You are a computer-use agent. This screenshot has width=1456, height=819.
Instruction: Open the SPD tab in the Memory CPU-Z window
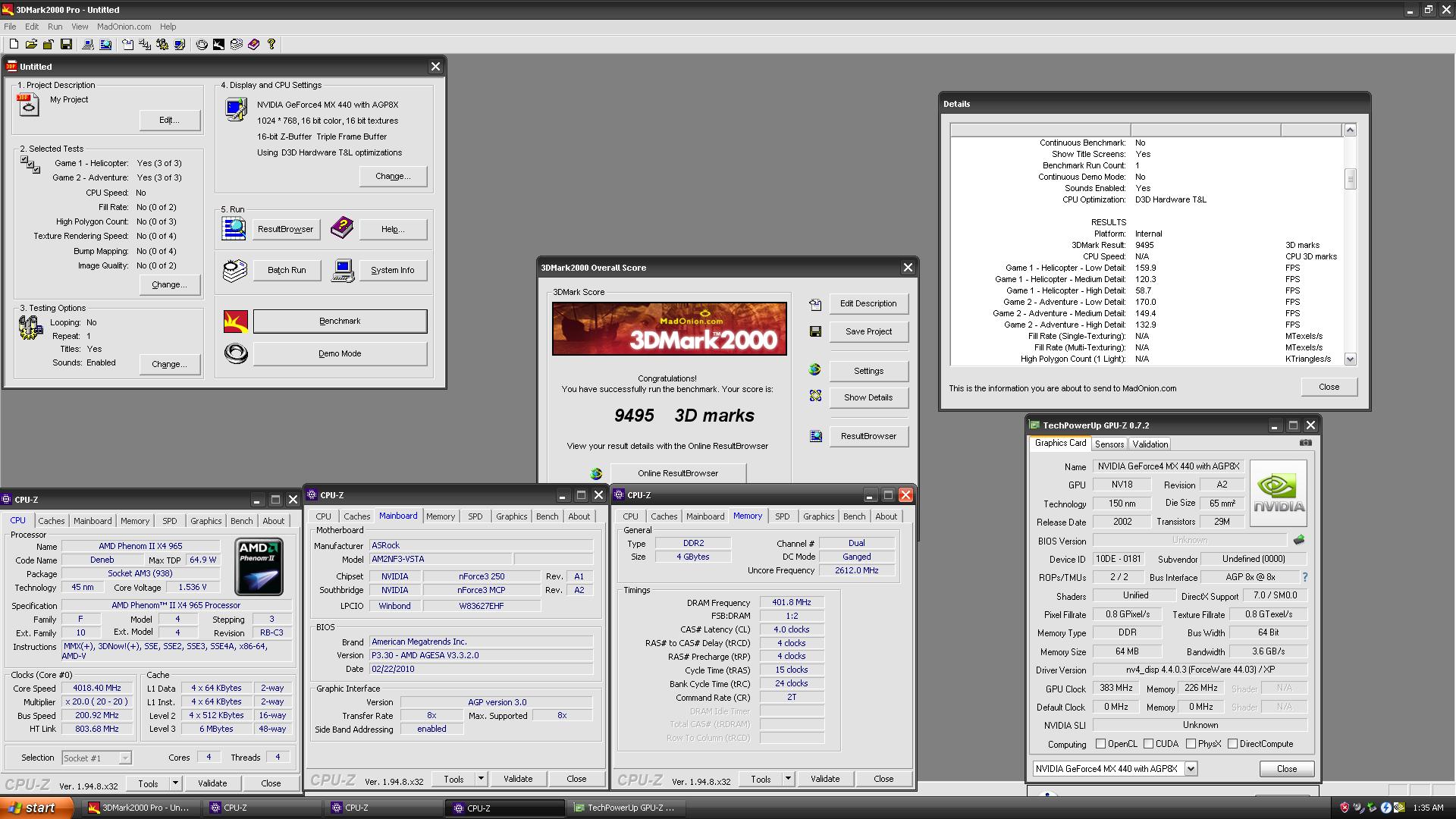pyautogui.click(x=782, y=516)
